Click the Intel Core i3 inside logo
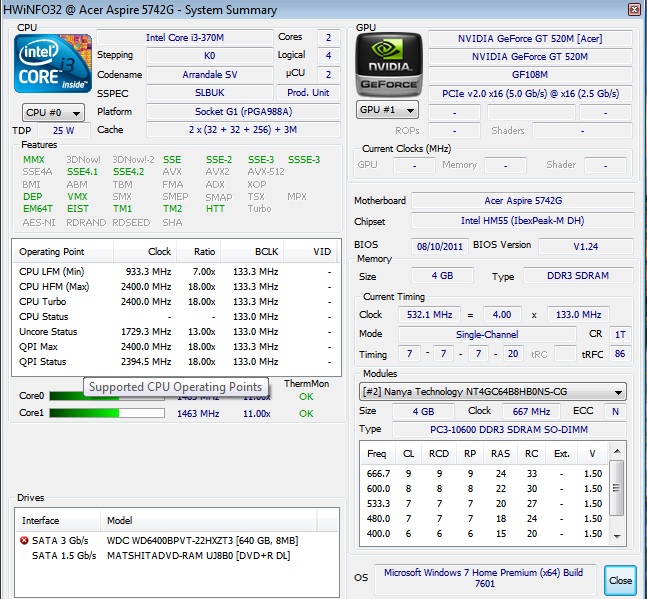This screenshot has width=647, height=599. [53, 64]
